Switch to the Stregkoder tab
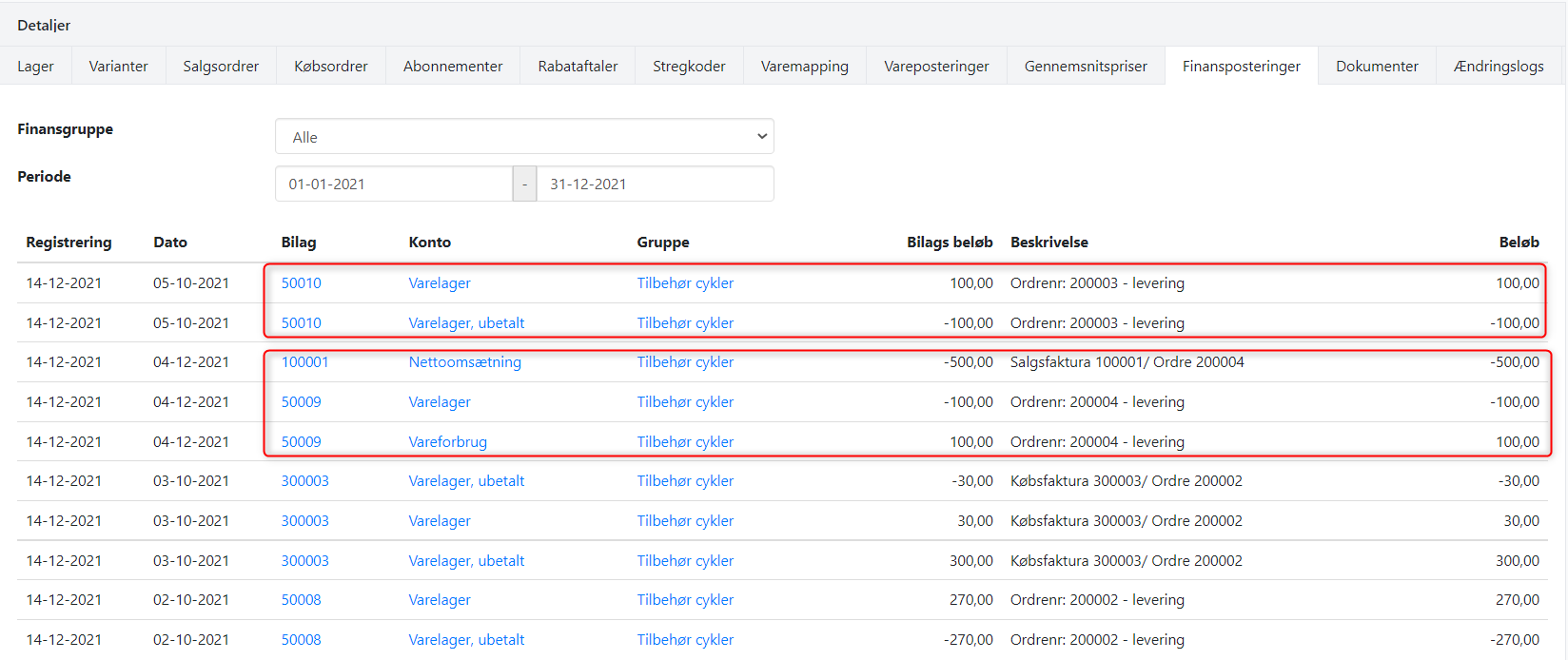The image size is (1568, 660). tap(689, 67)
